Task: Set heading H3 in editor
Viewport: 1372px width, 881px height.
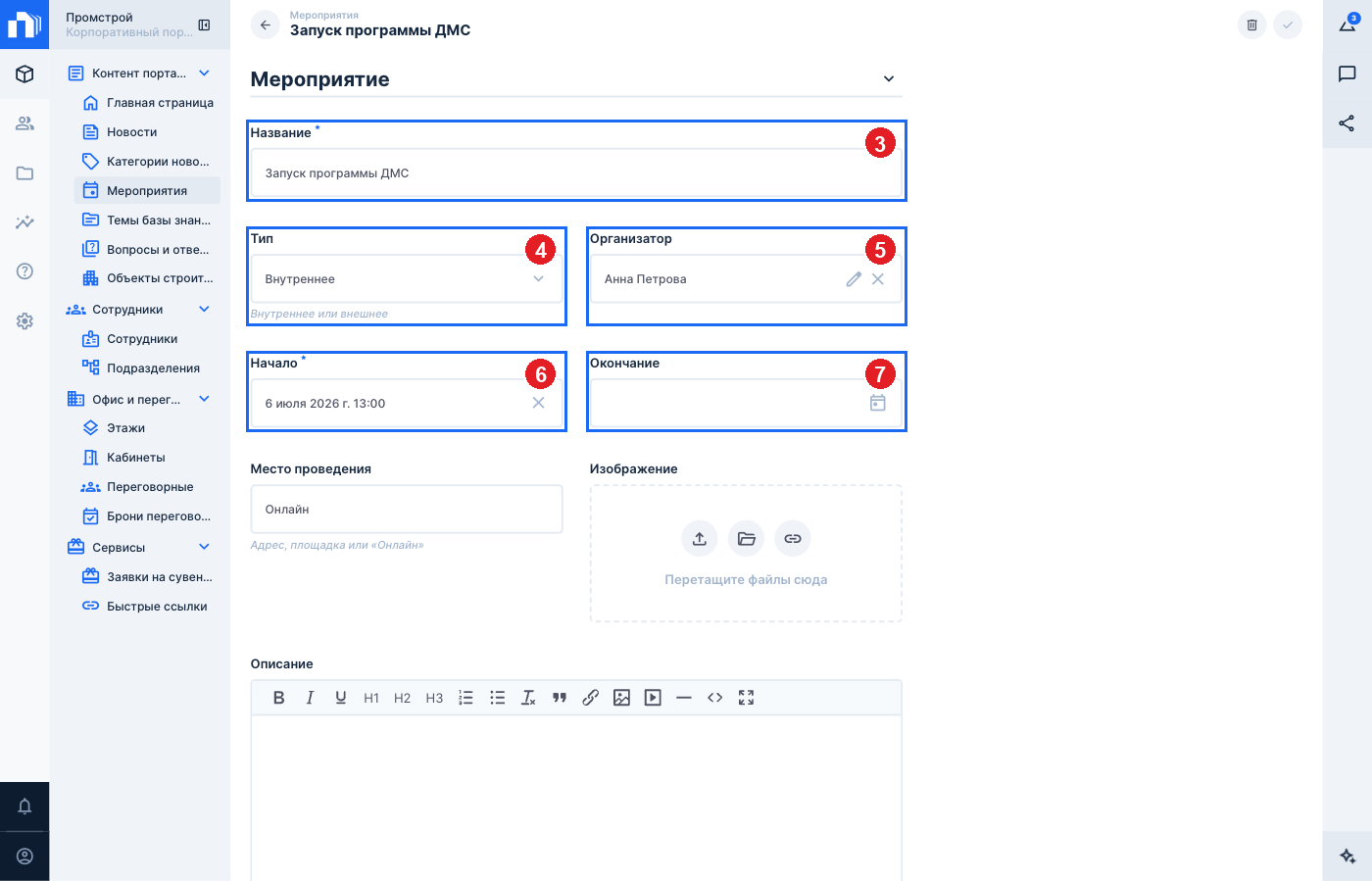Action: pyautogui.click(x=434, y=698)
